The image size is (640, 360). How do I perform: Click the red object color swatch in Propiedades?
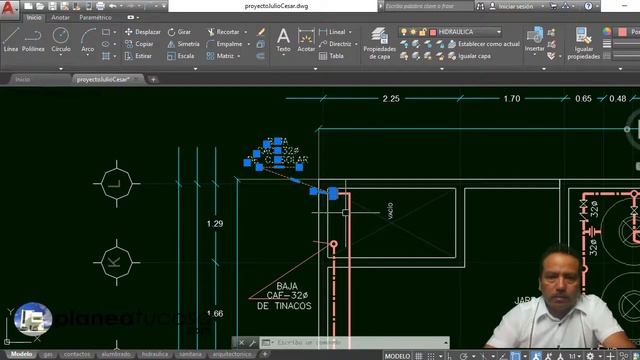click(x=622, y=32)
